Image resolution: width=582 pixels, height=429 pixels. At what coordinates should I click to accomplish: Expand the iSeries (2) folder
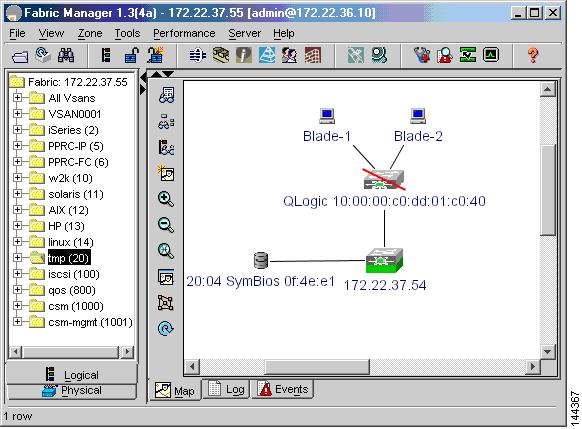click(17, 130)
